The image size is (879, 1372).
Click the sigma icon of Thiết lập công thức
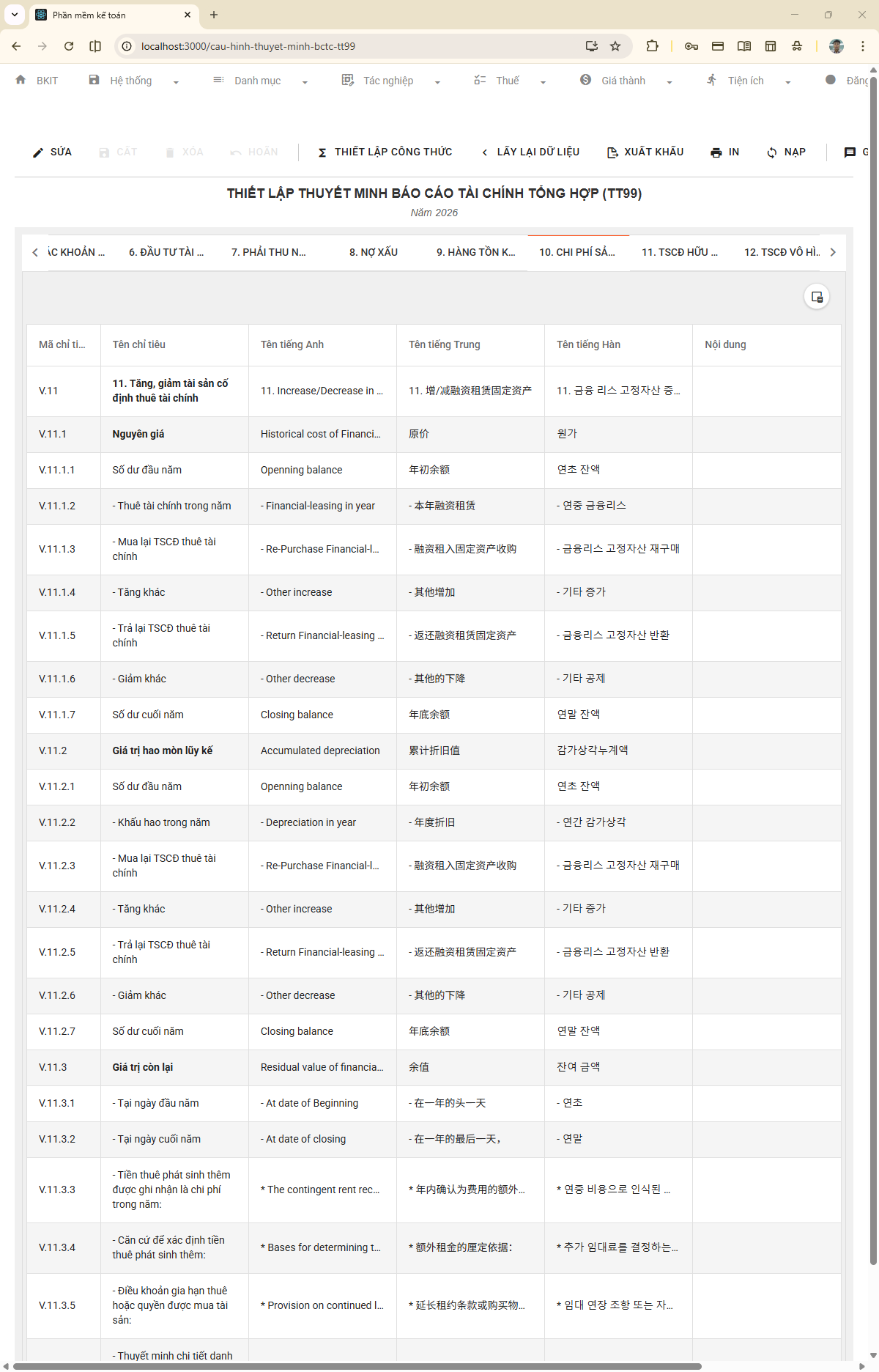[x=322, y=152]
